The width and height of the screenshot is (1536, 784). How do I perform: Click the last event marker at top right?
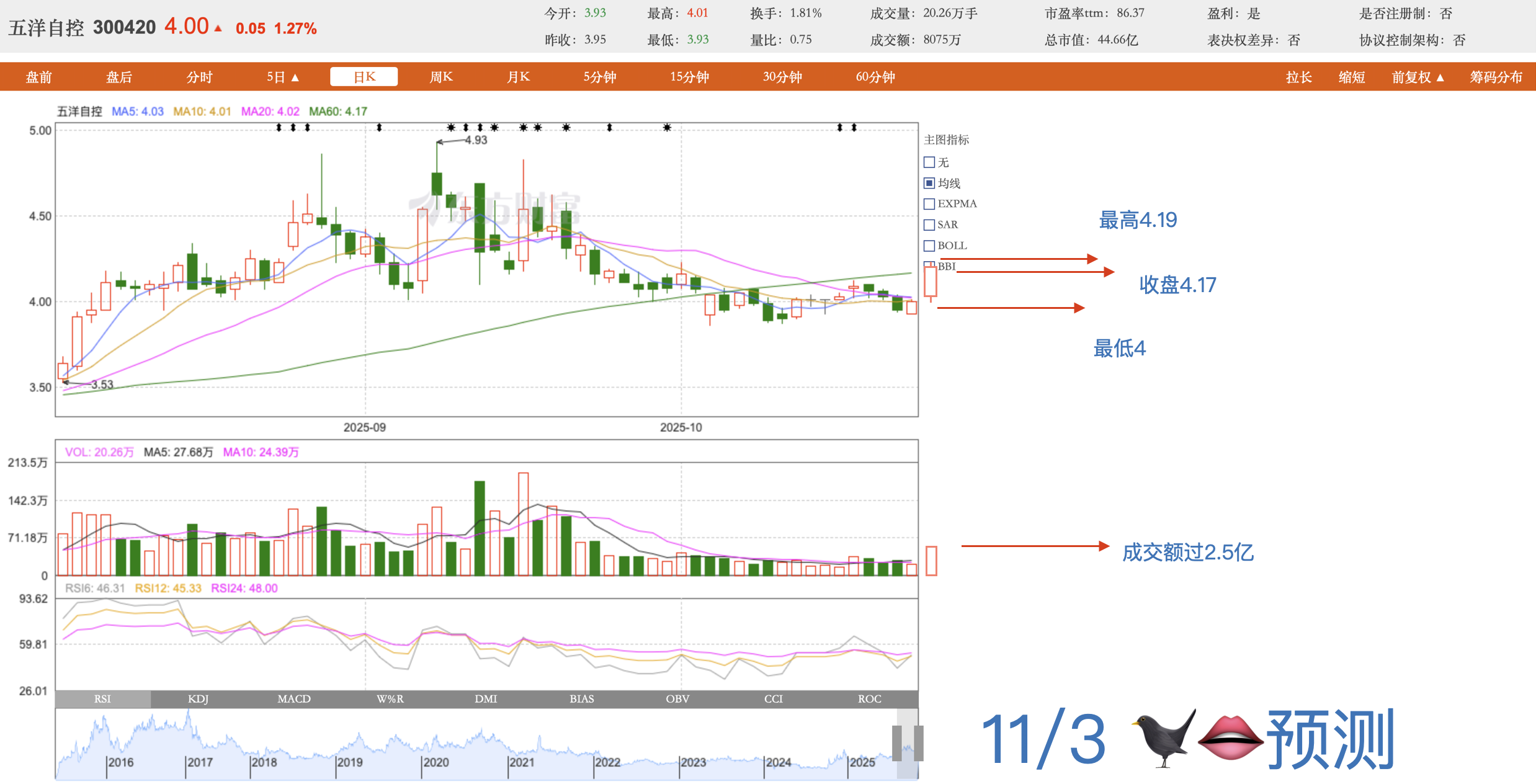(854, 127)
